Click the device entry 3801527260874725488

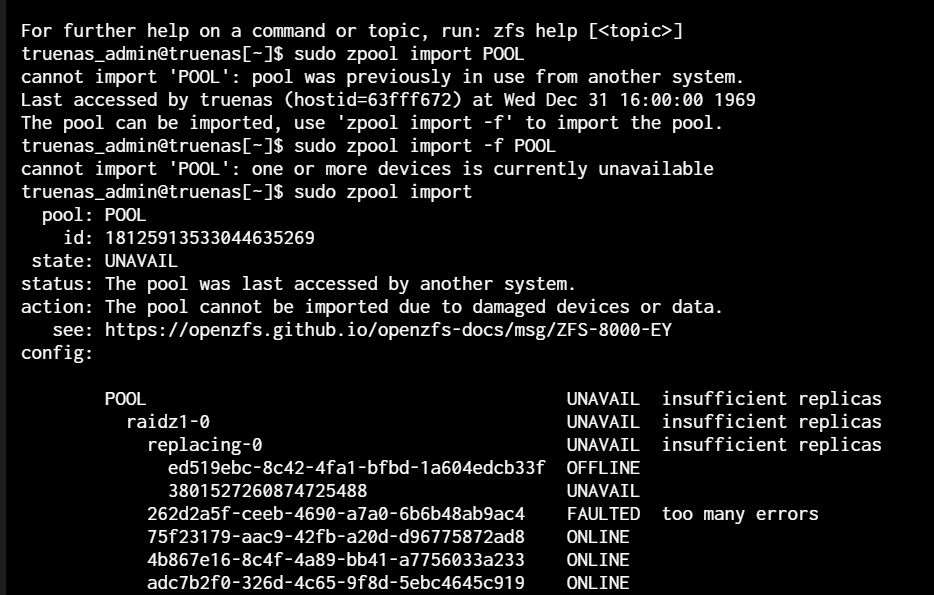(267, 491)
